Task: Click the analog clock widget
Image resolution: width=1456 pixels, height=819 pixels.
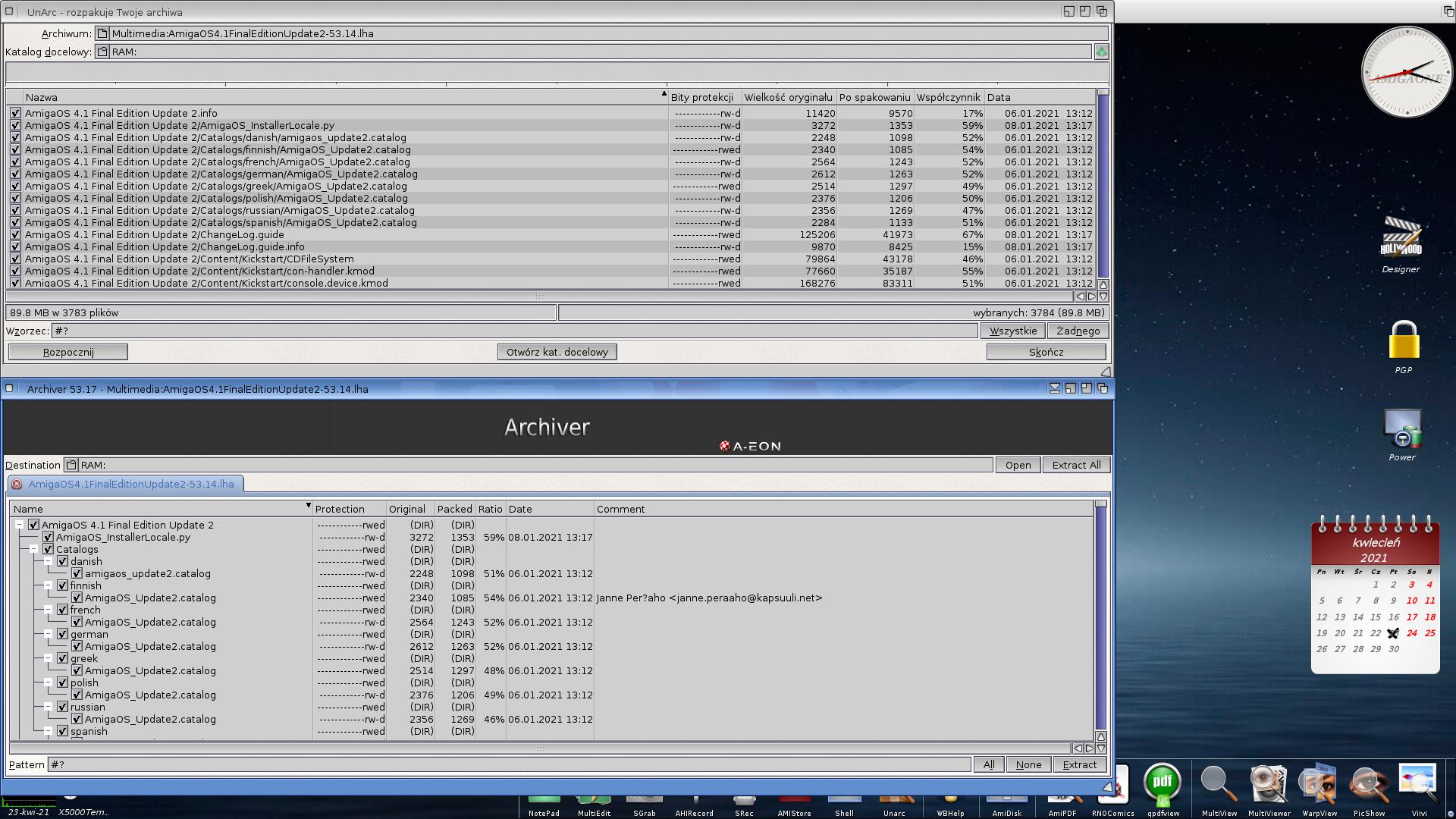Action: coord(1406,72)
